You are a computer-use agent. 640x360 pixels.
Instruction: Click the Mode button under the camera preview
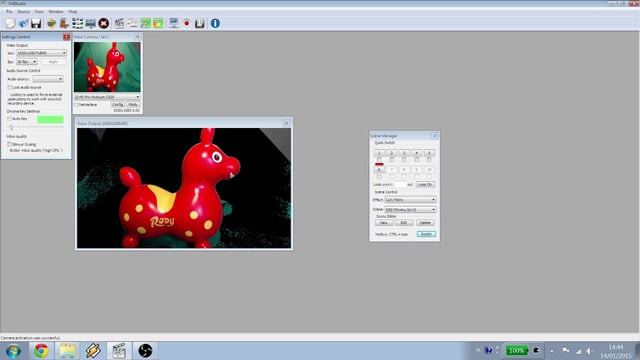coord(133,105)
